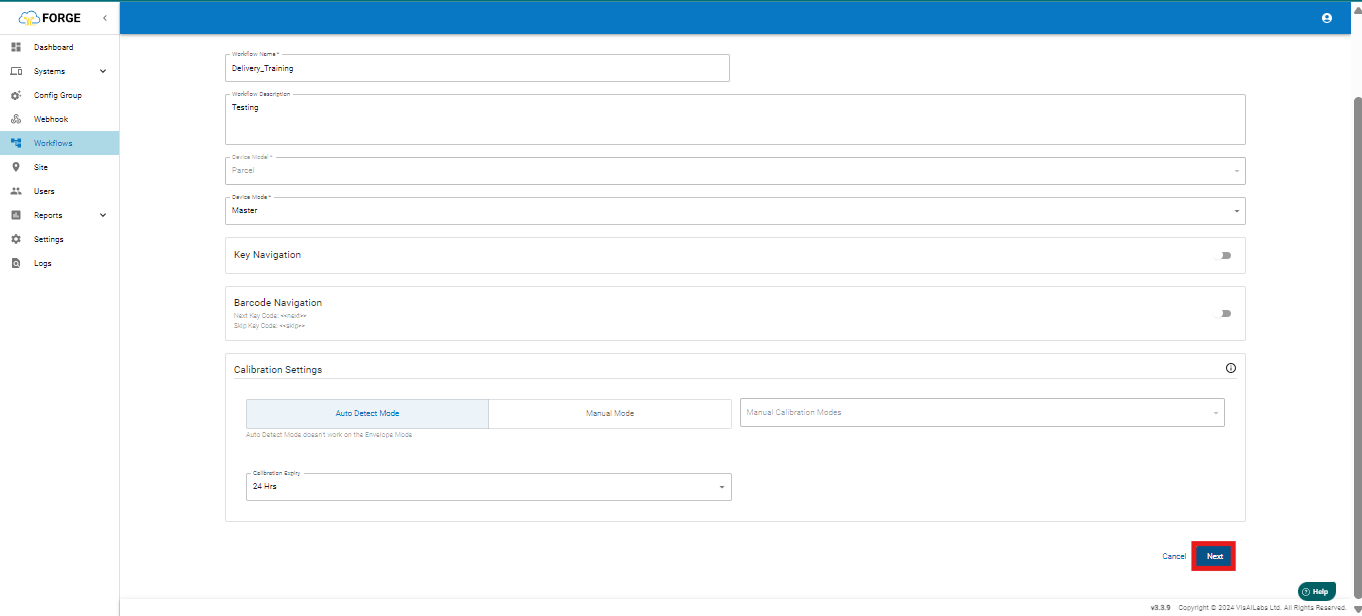Collapse the sidebar with the chevron arrow
Viewport: 1362px width, 616px height.
point(105,18)
